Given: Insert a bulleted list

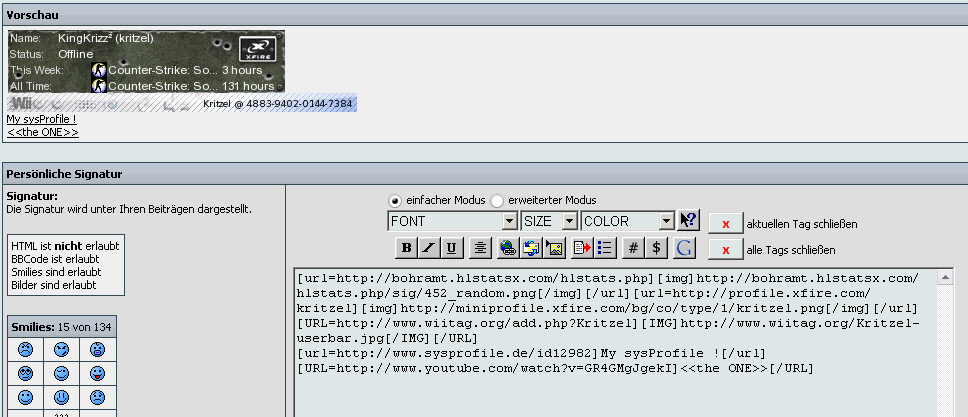Looking at the screenshot, I should point(605,248).
